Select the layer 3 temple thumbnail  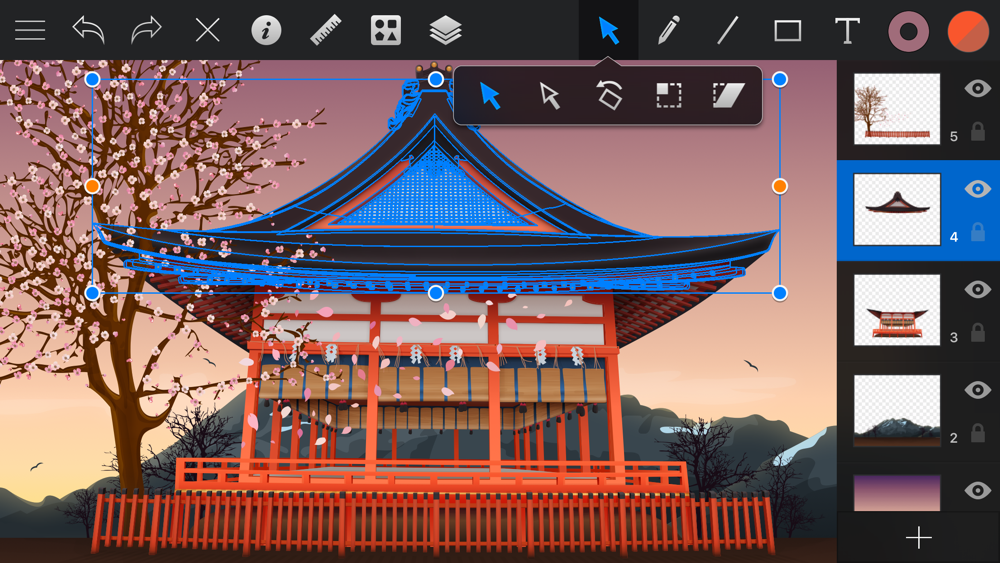click(897, 310)
